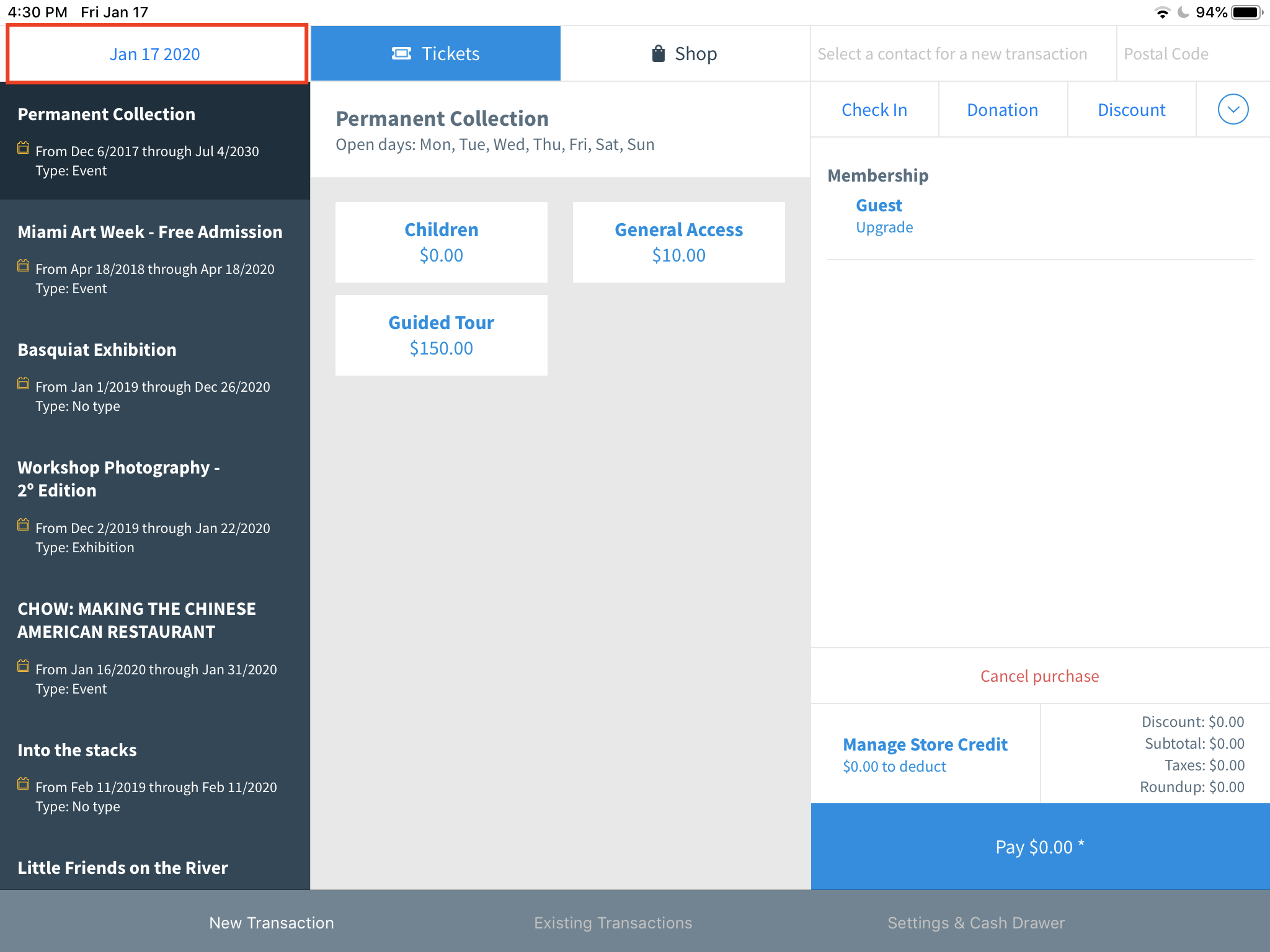Expand more options with the circled chevron
The image size is (1270, 952).
coord(1233,109)
